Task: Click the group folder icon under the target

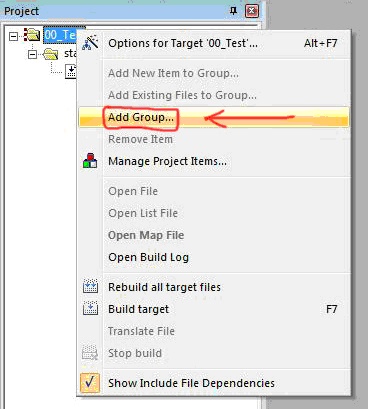Action: click(51, 54)
